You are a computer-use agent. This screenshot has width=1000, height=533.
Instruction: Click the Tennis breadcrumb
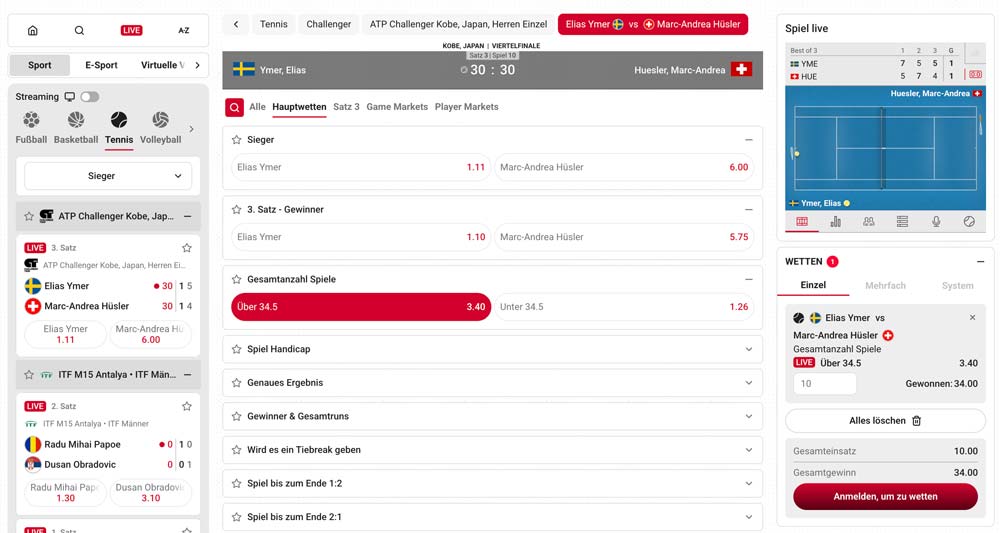click(x=274, y=24)
